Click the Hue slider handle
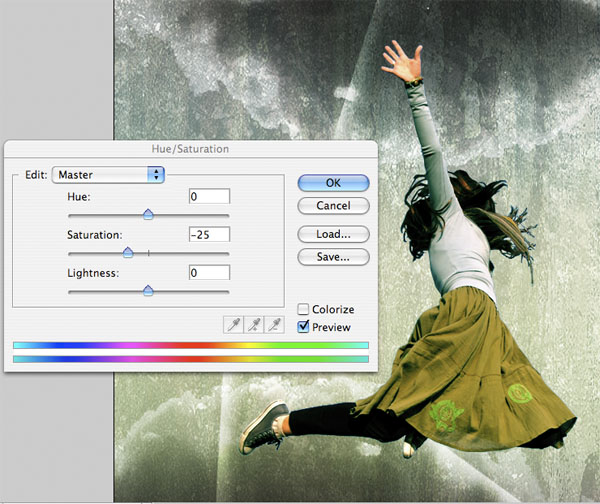Viewport: 600px width, 504px height. click(148, 214)
